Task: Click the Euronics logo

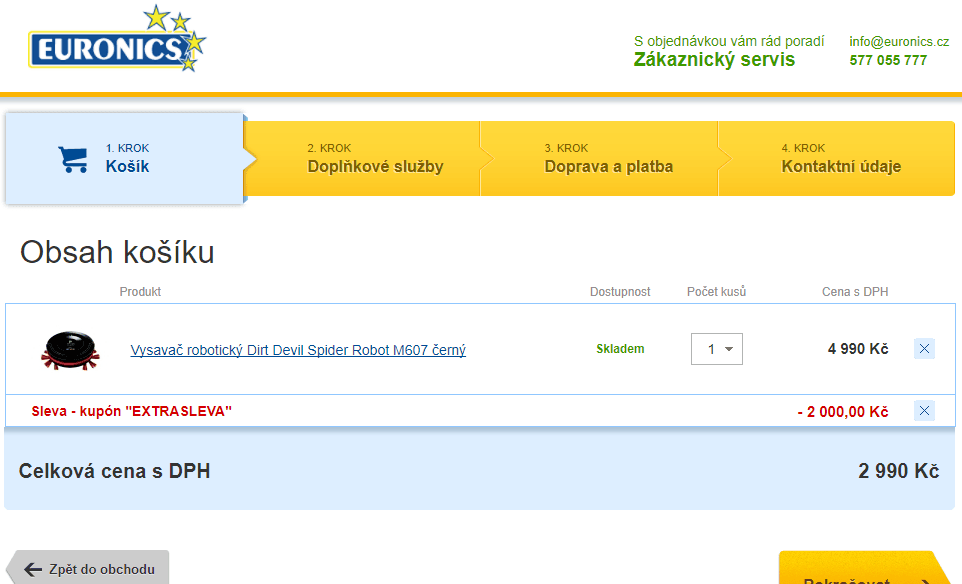Action: pos(117,39)
